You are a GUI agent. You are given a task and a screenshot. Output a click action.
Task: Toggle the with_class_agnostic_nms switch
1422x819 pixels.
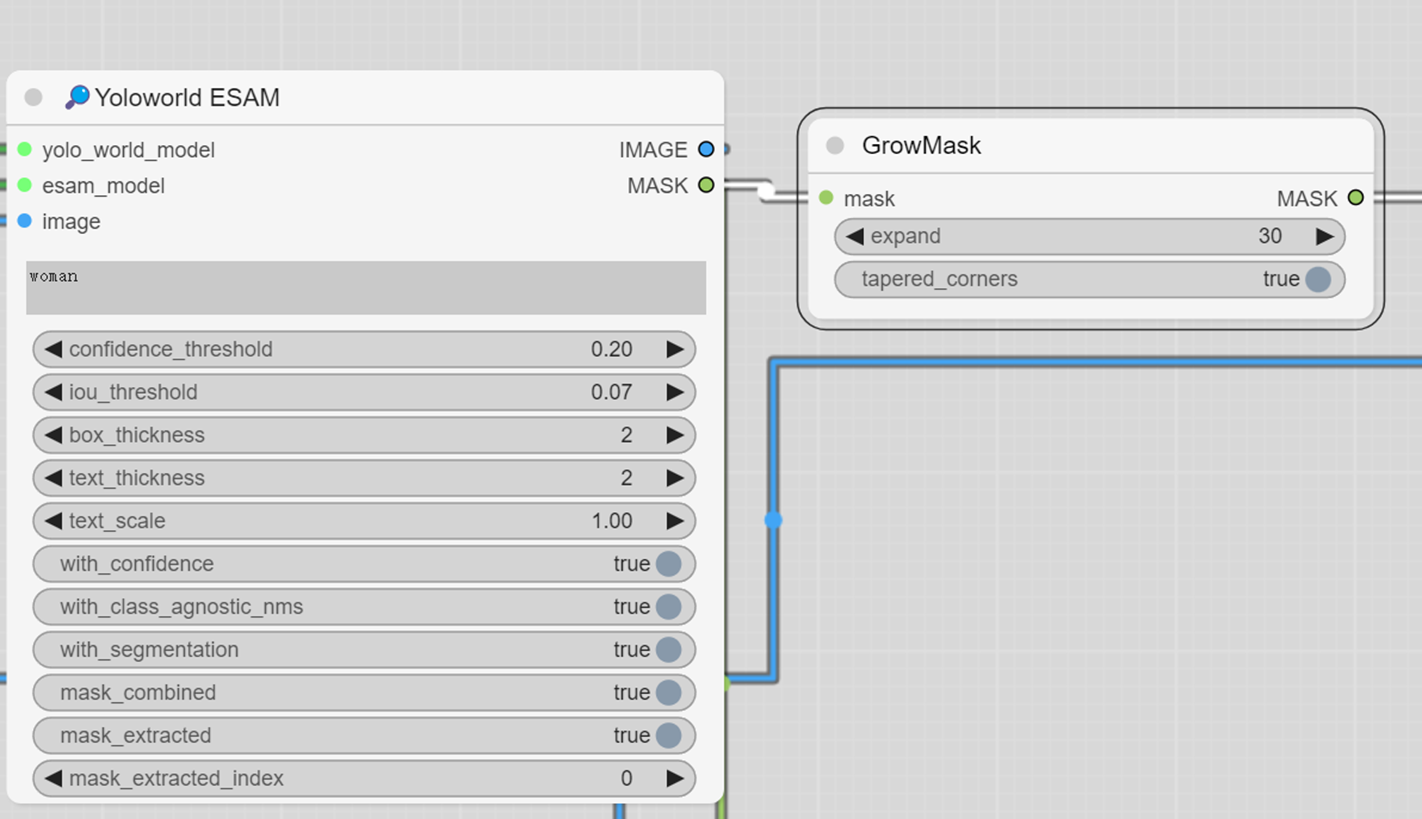click(x=669, y=607)
